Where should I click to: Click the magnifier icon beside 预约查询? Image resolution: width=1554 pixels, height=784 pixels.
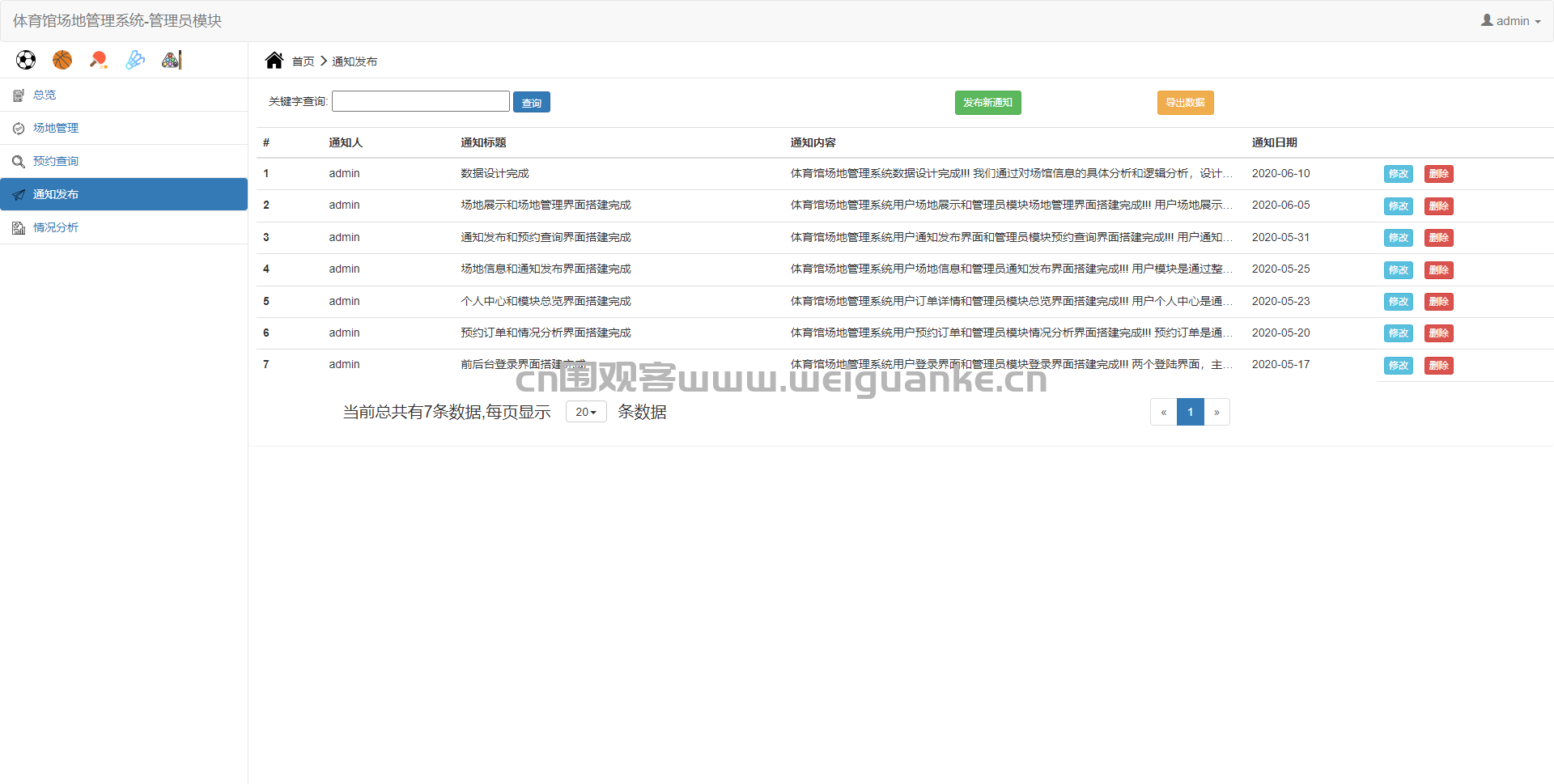click(19, 162)
